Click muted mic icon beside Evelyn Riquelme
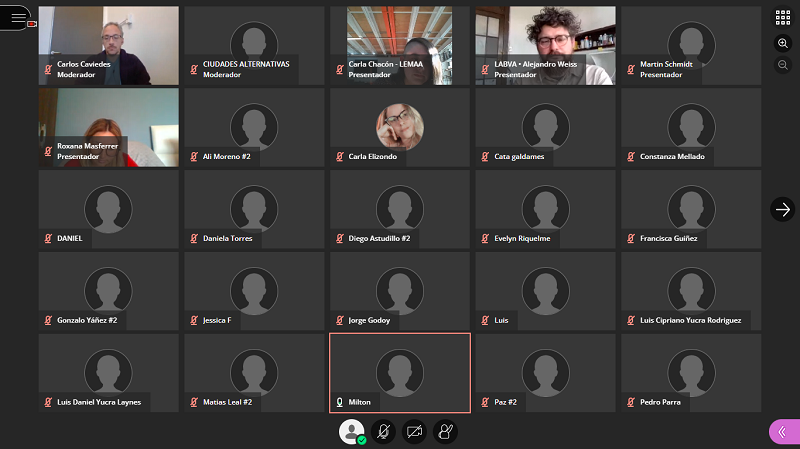 (x=485, y=238)
